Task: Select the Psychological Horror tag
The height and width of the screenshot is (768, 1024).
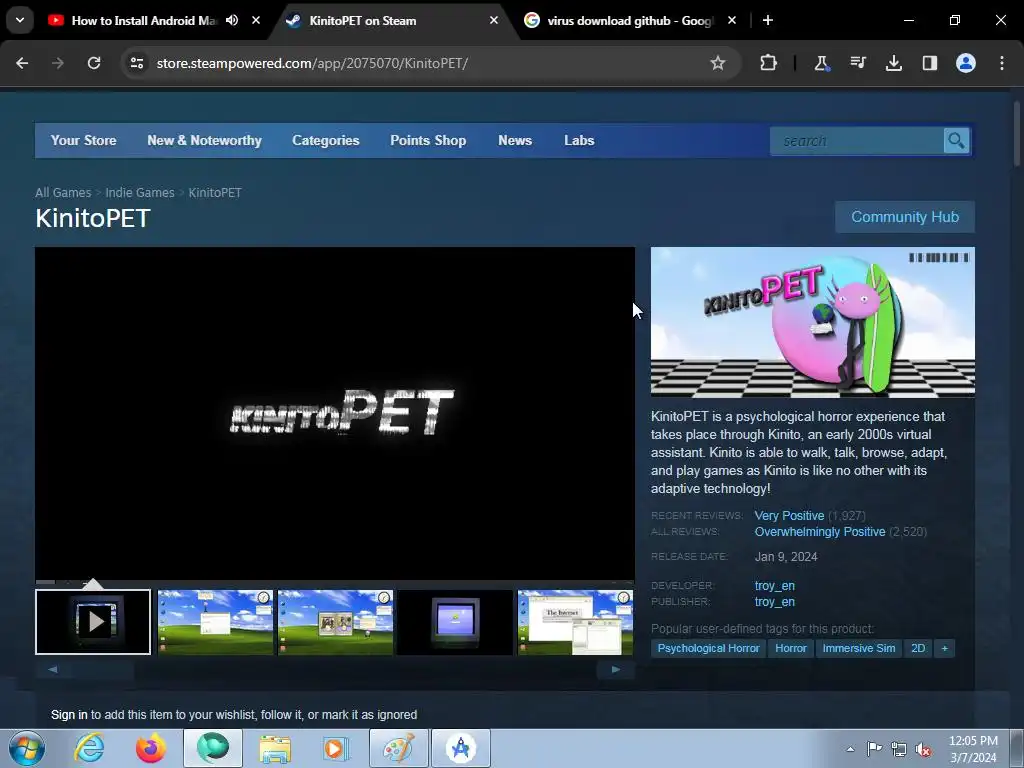Action: (x=709, y=648)
